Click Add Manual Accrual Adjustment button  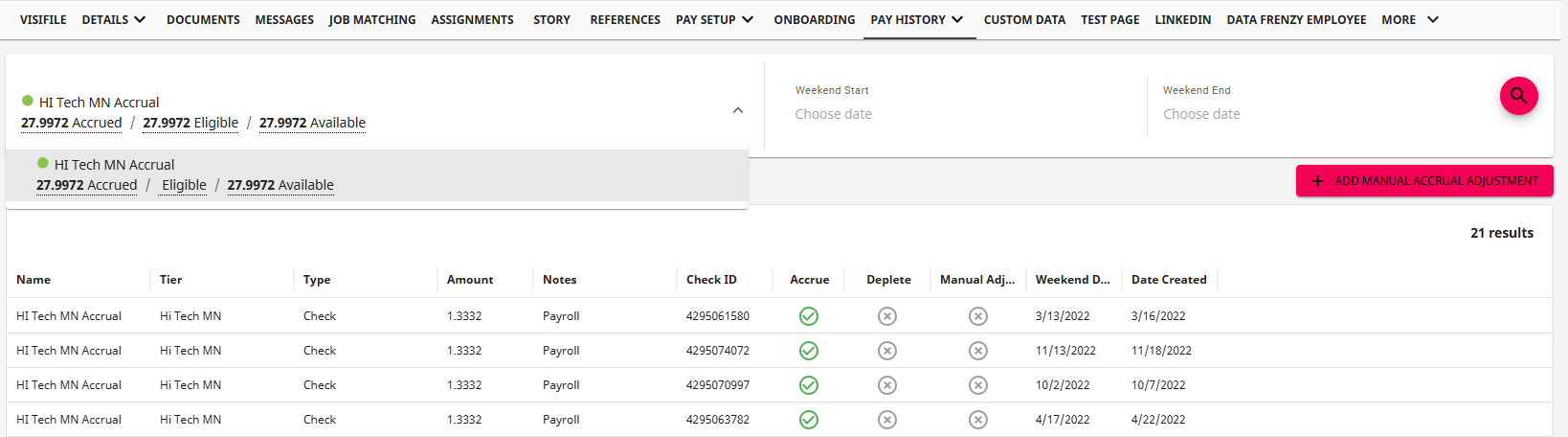[1424, 181]
